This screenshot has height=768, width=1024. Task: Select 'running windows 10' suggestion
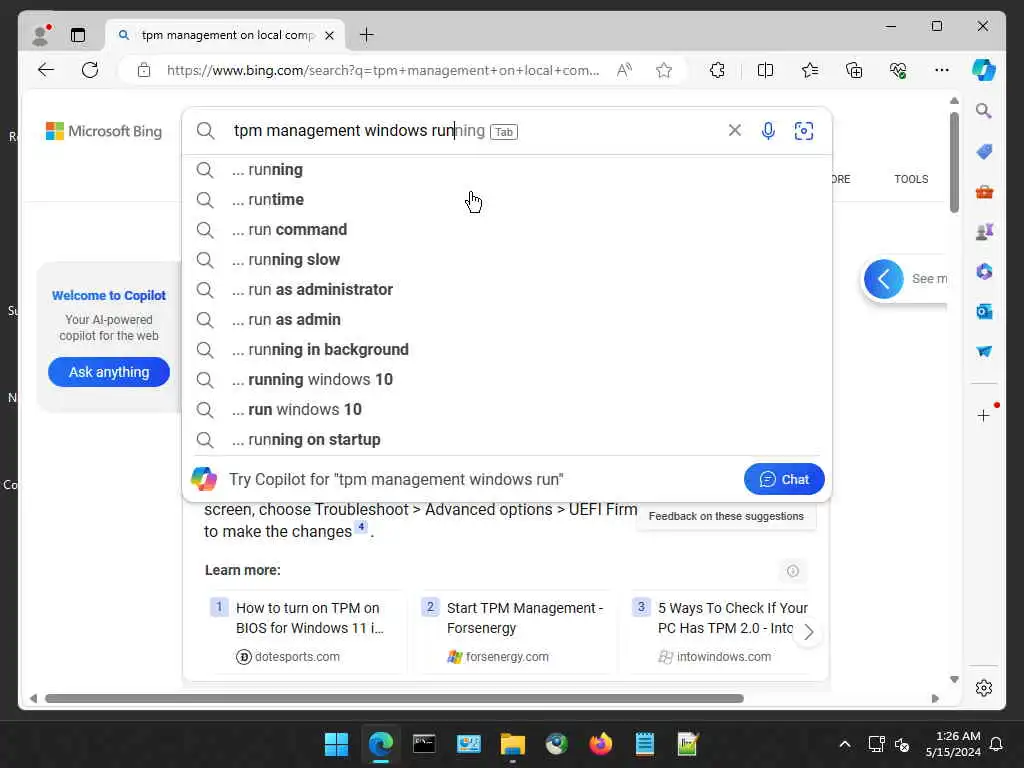point(507,380)
